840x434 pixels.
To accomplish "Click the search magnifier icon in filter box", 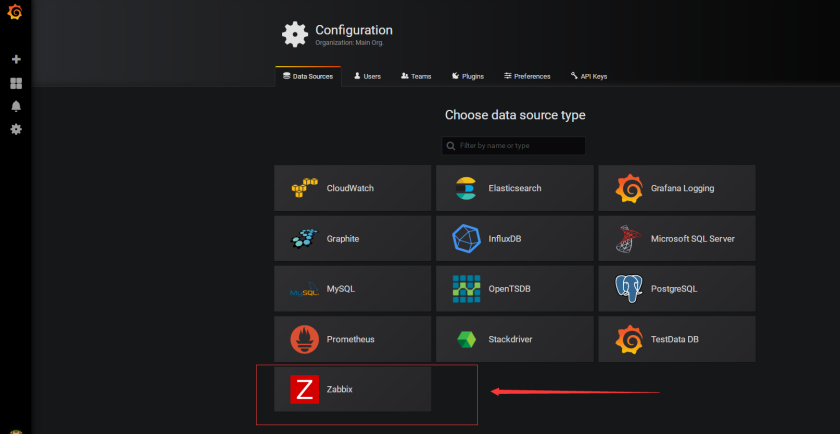I will point(451,146).
